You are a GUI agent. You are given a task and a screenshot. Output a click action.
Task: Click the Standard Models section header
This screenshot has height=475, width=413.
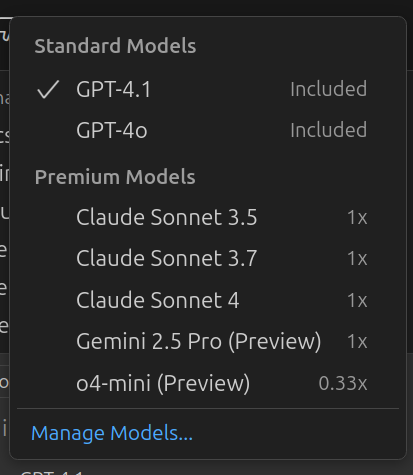115,46
